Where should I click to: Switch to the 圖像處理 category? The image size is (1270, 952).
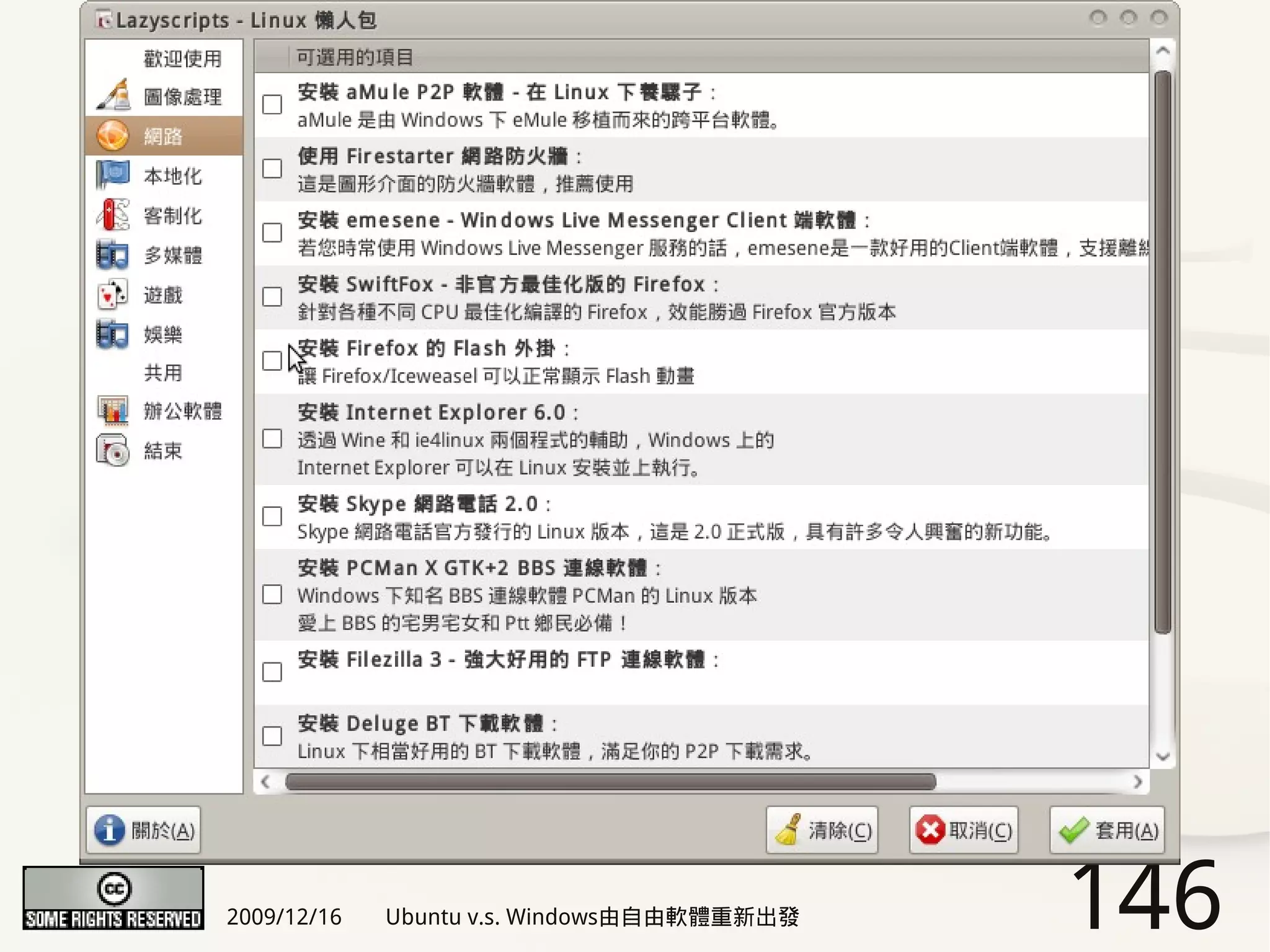pos(183,97)
